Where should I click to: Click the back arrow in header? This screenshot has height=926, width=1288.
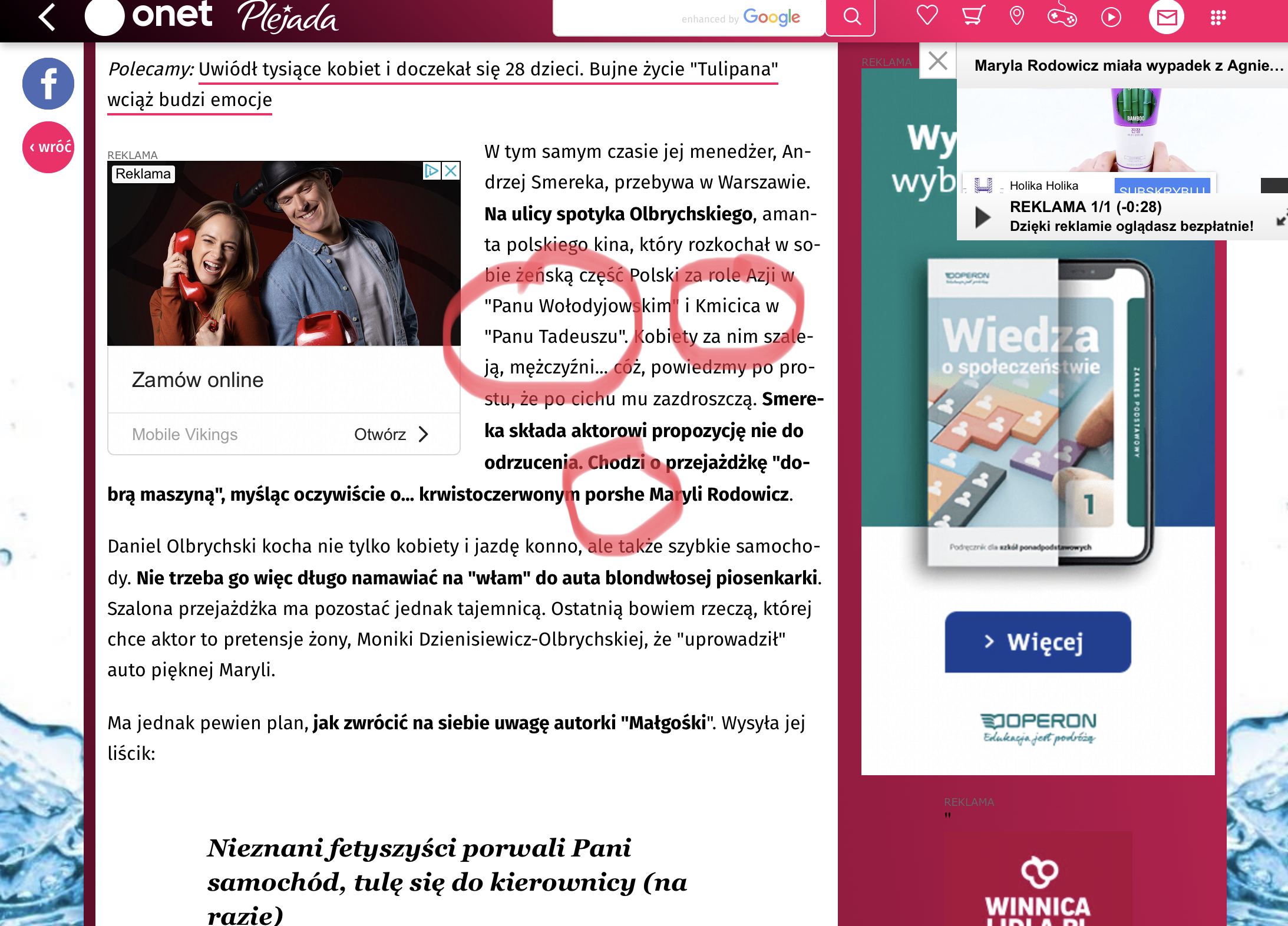click(x=47, y=16)
